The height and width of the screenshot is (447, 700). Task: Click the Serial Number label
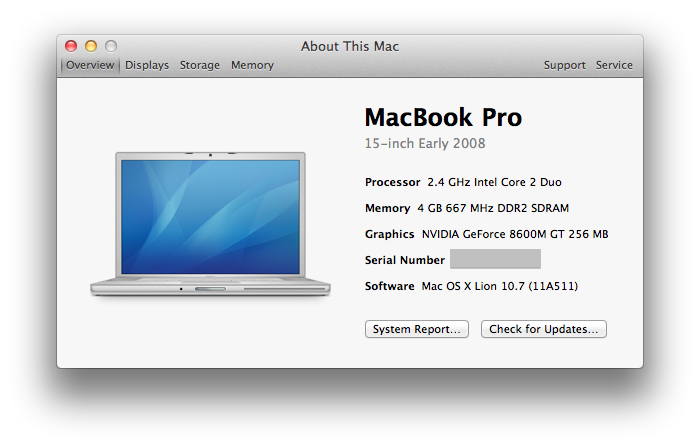tap(404, 260)
